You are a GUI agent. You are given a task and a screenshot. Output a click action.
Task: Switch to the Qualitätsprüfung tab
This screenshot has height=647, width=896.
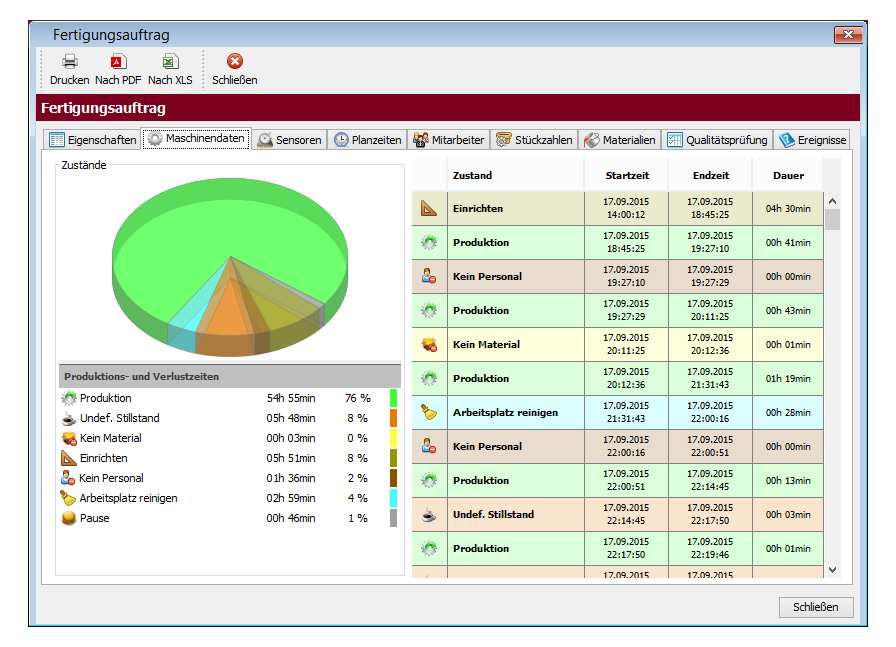pyautogui.click(x=718, y=139)
